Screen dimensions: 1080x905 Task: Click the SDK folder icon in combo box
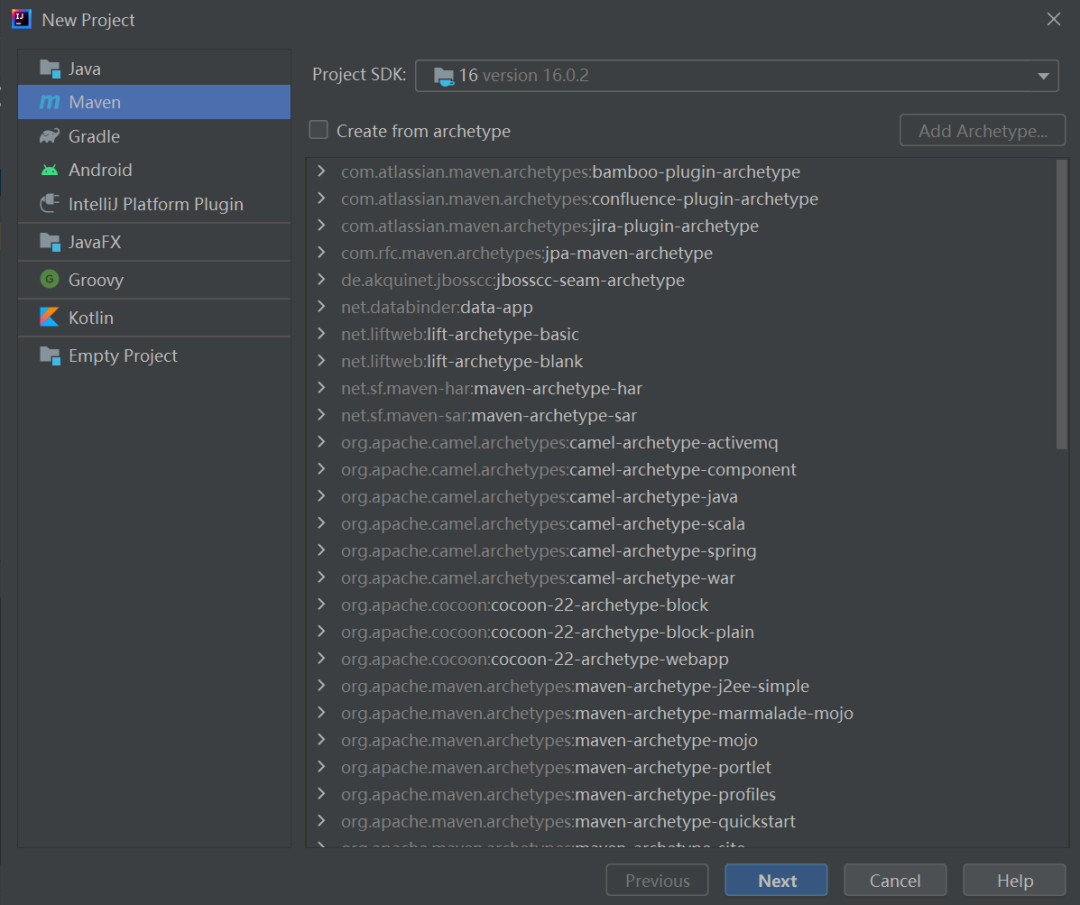click(444, 76)
